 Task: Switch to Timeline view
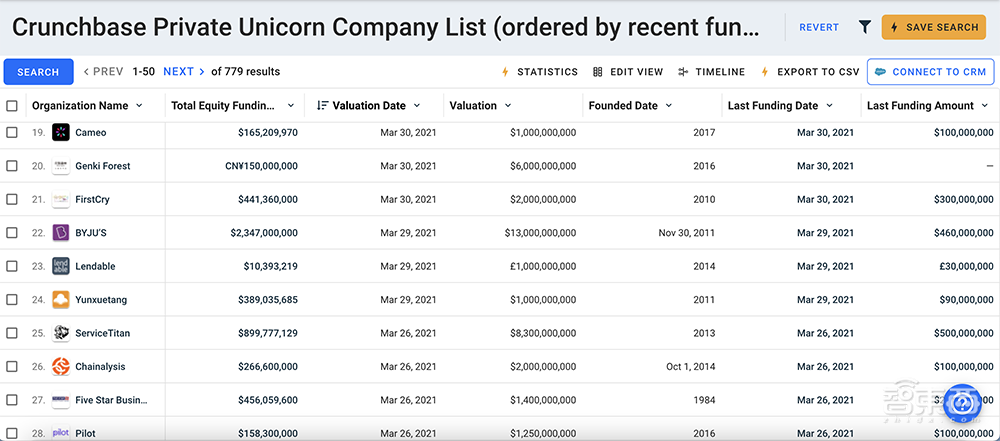click(712, 72)
